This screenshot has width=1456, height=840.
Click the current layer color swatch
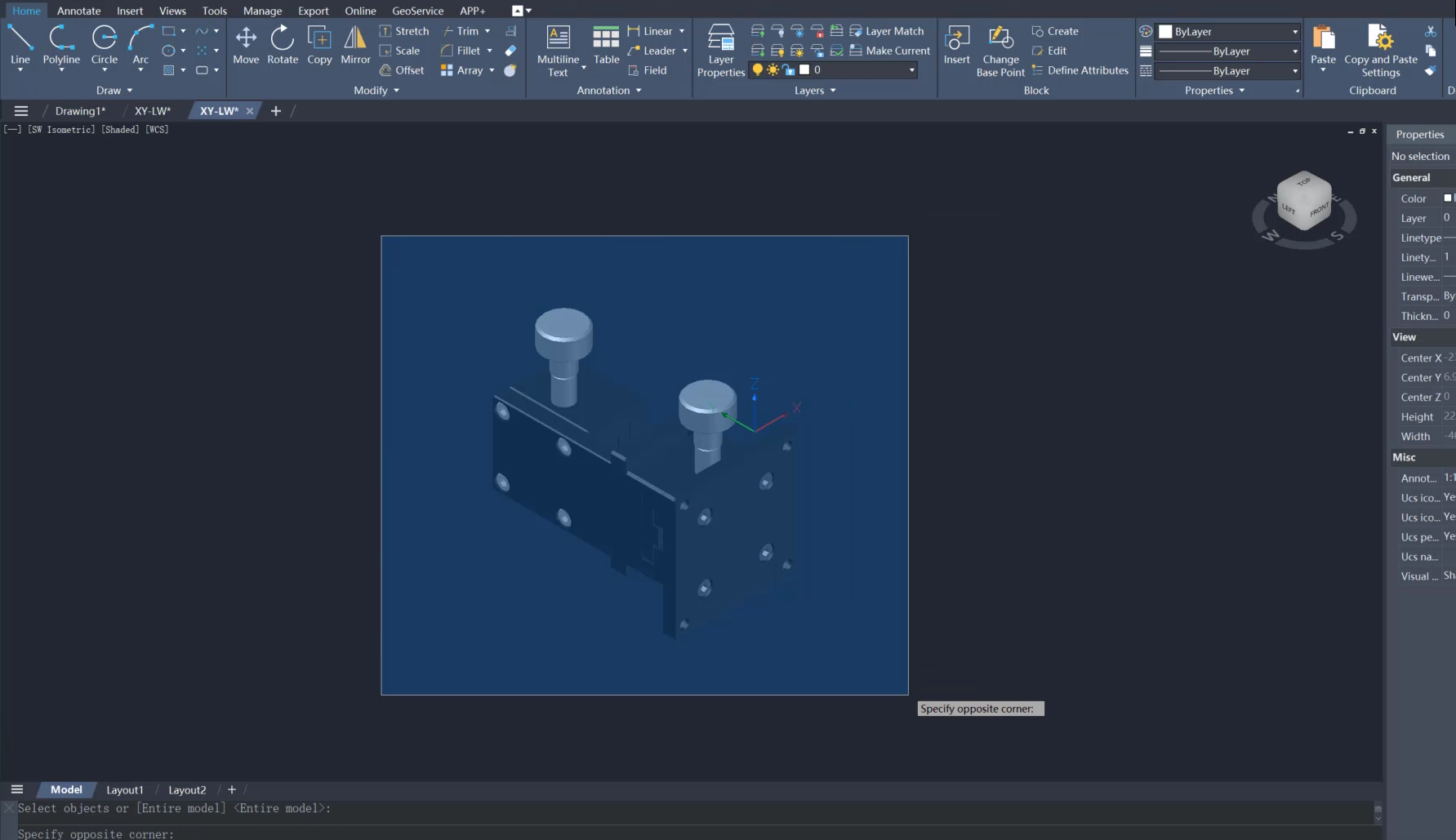point(804,70)
